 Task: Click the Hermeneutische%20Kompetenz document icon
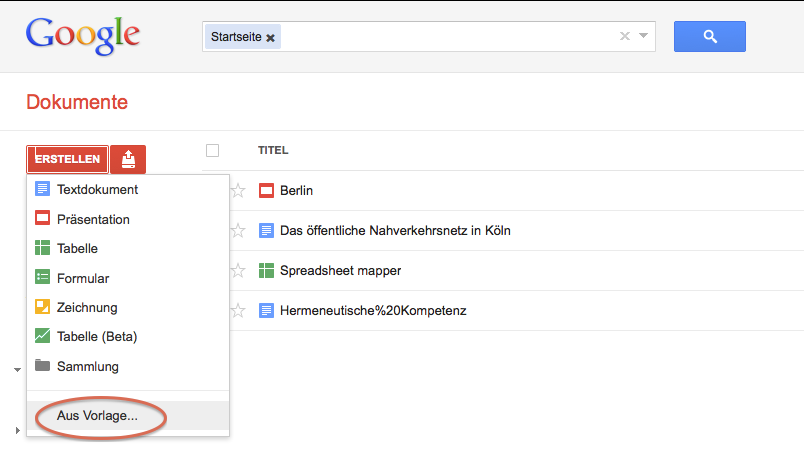[x=266, y=311]
